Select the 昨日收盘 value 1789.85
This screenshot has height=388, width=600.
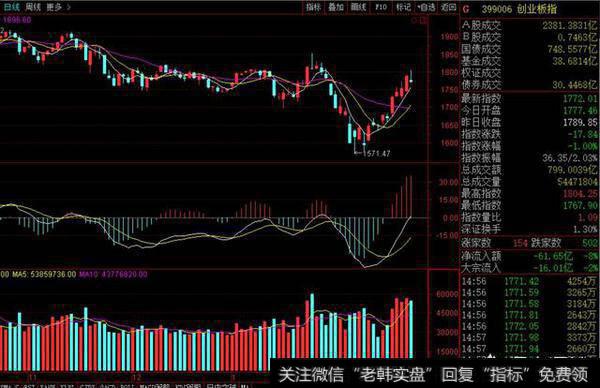[x=580, y=122]
